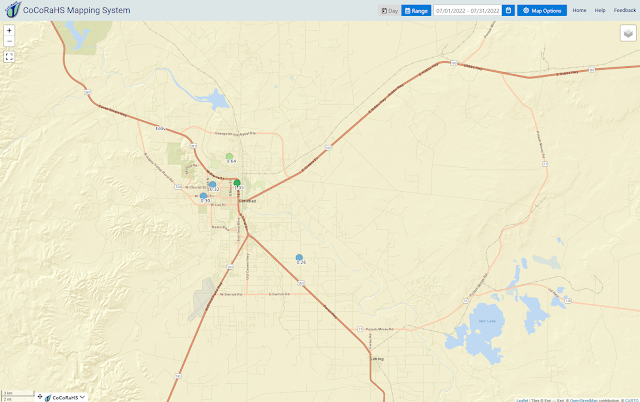Click the CoCoRaHS Mapping System title
Viewport: 640px width, 402px height.
(77, 10)
